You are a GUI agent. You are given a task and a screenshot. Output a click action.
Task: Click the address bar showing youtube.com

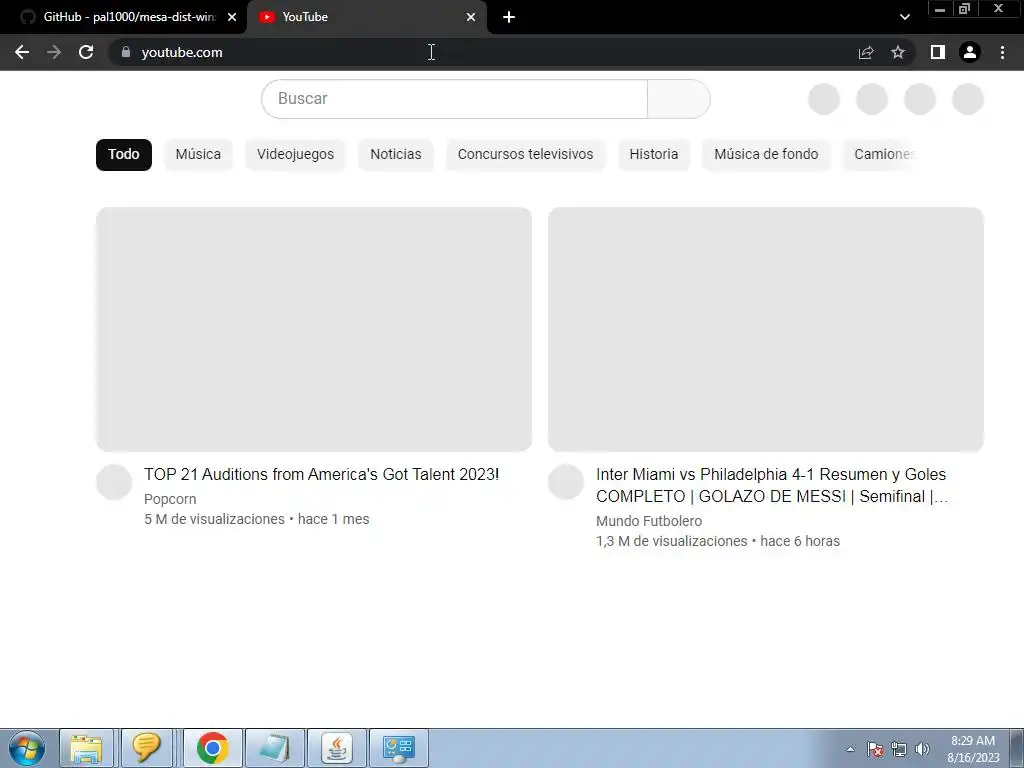pos(483,52)
